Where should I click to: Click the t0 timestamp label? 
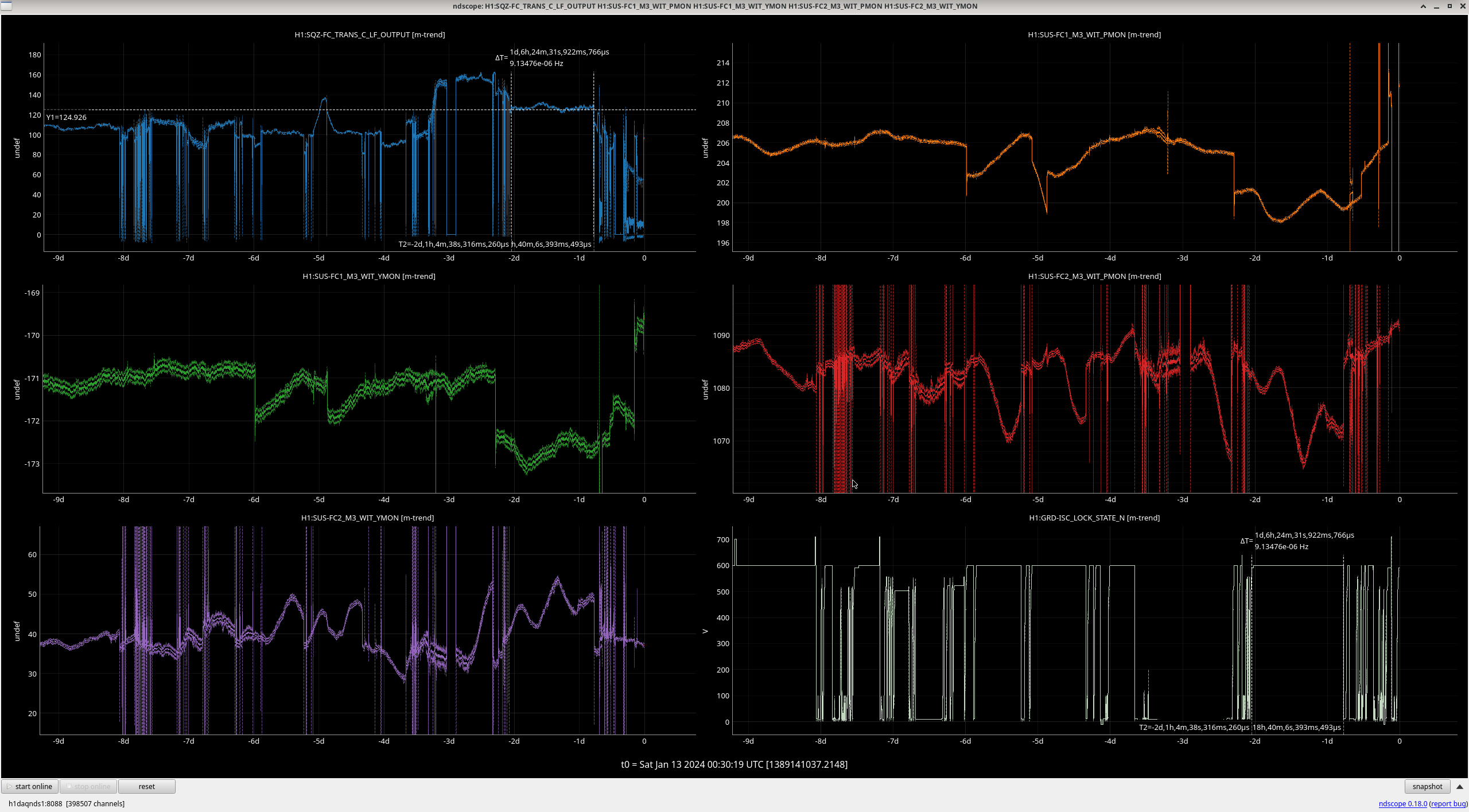pos(734,764)
